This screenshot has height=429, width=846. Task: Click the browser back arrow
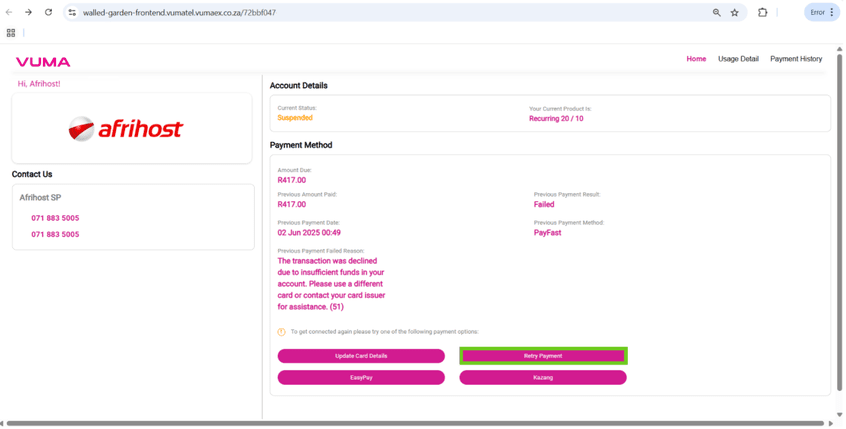9,13
